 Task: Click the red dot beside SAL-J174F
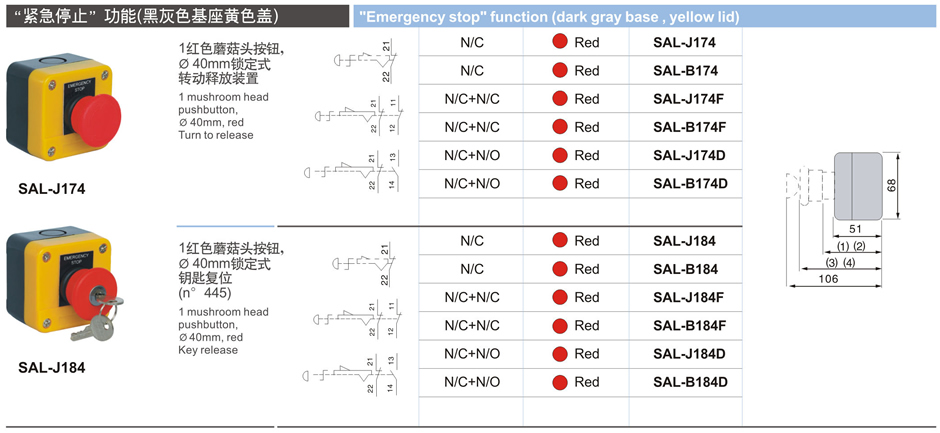tap(560, 99)
